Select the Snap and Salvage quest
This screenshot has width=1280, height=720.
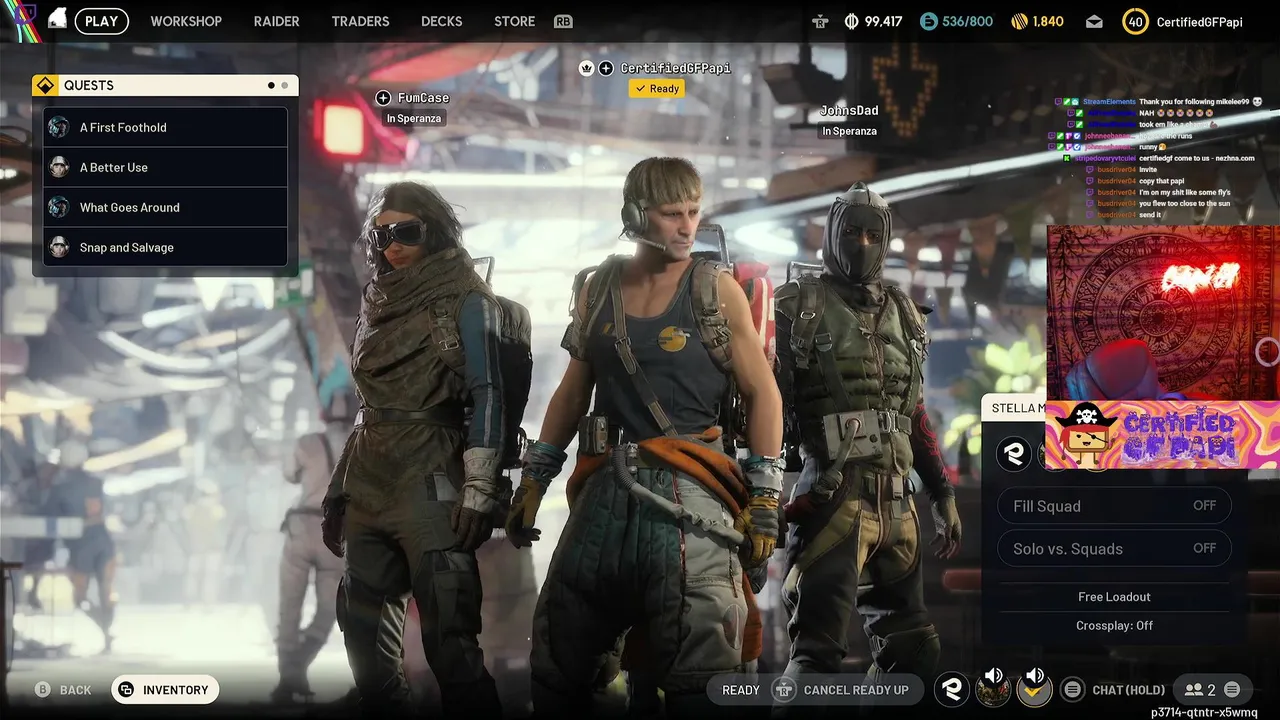click(x=165, y=247)
